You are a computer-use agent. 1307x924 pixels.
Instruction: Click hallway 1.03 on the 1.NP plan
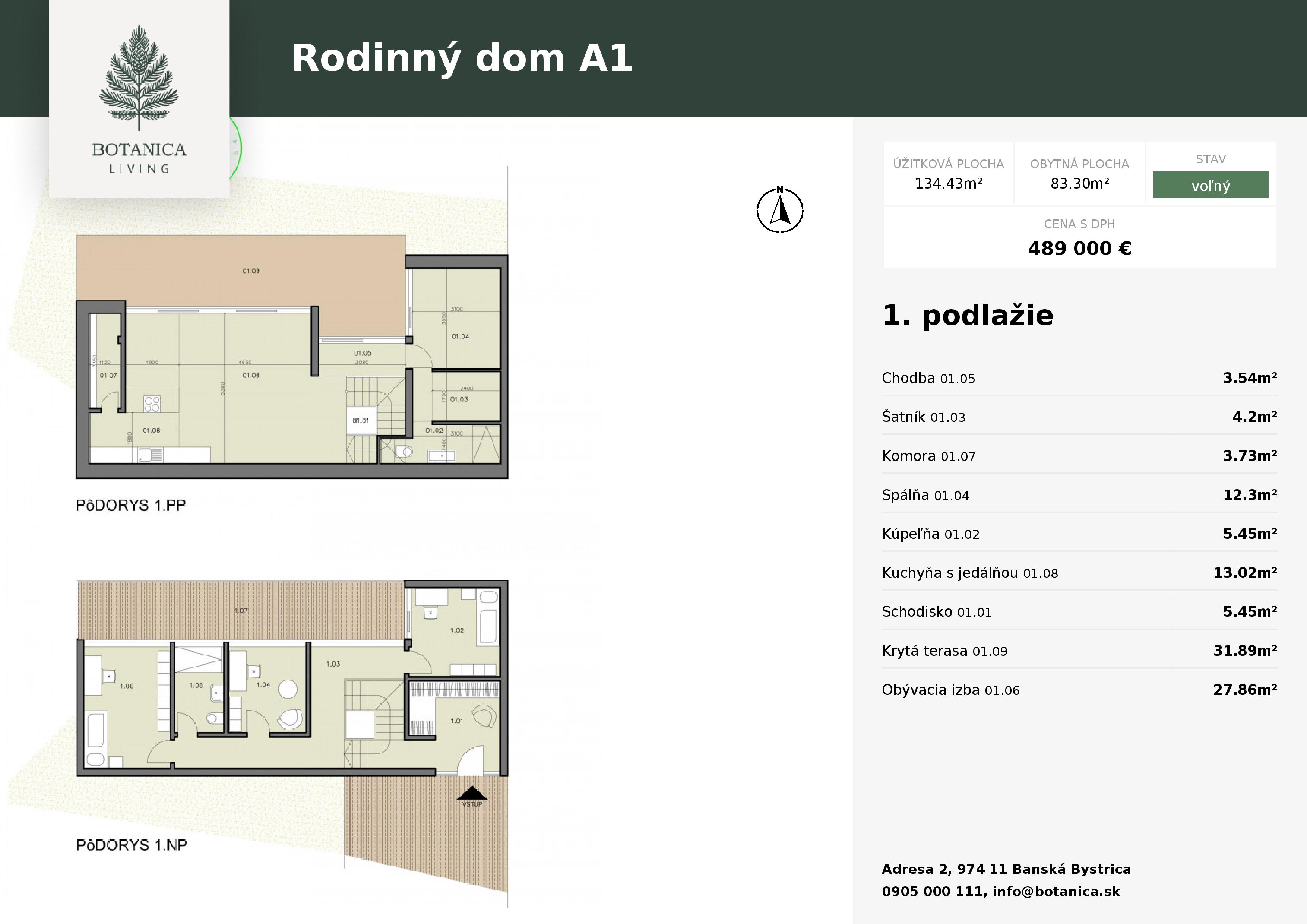[333, 664]
